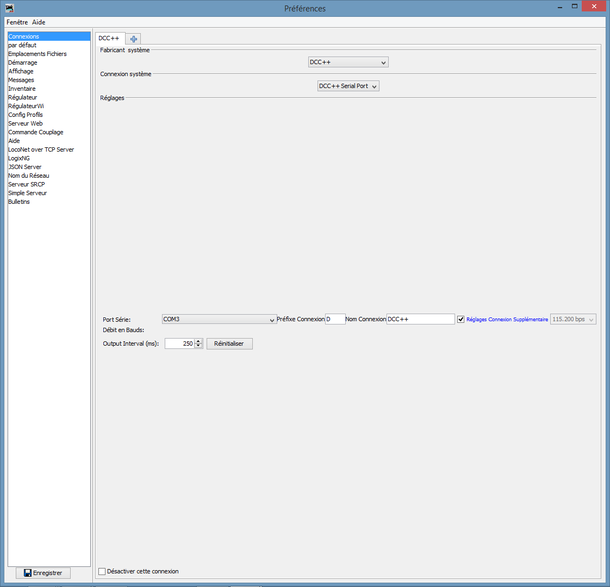Select Connexions in the preferences list
The width and height of the screenshot is (610, 587).
(x=49, y=36)
